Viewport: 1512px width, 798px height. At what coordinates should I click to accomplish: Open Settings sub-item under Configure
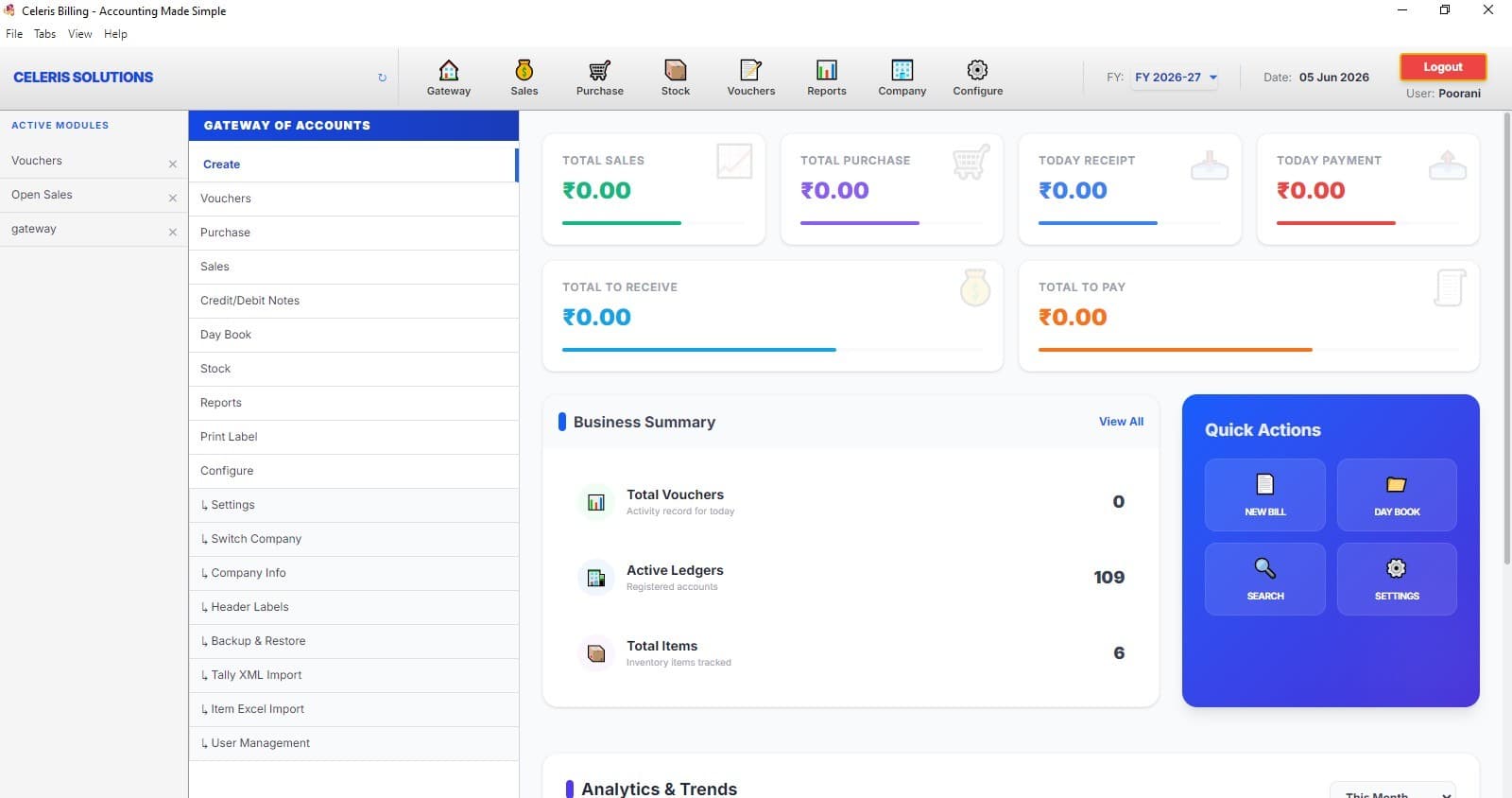tap(353, 505)
